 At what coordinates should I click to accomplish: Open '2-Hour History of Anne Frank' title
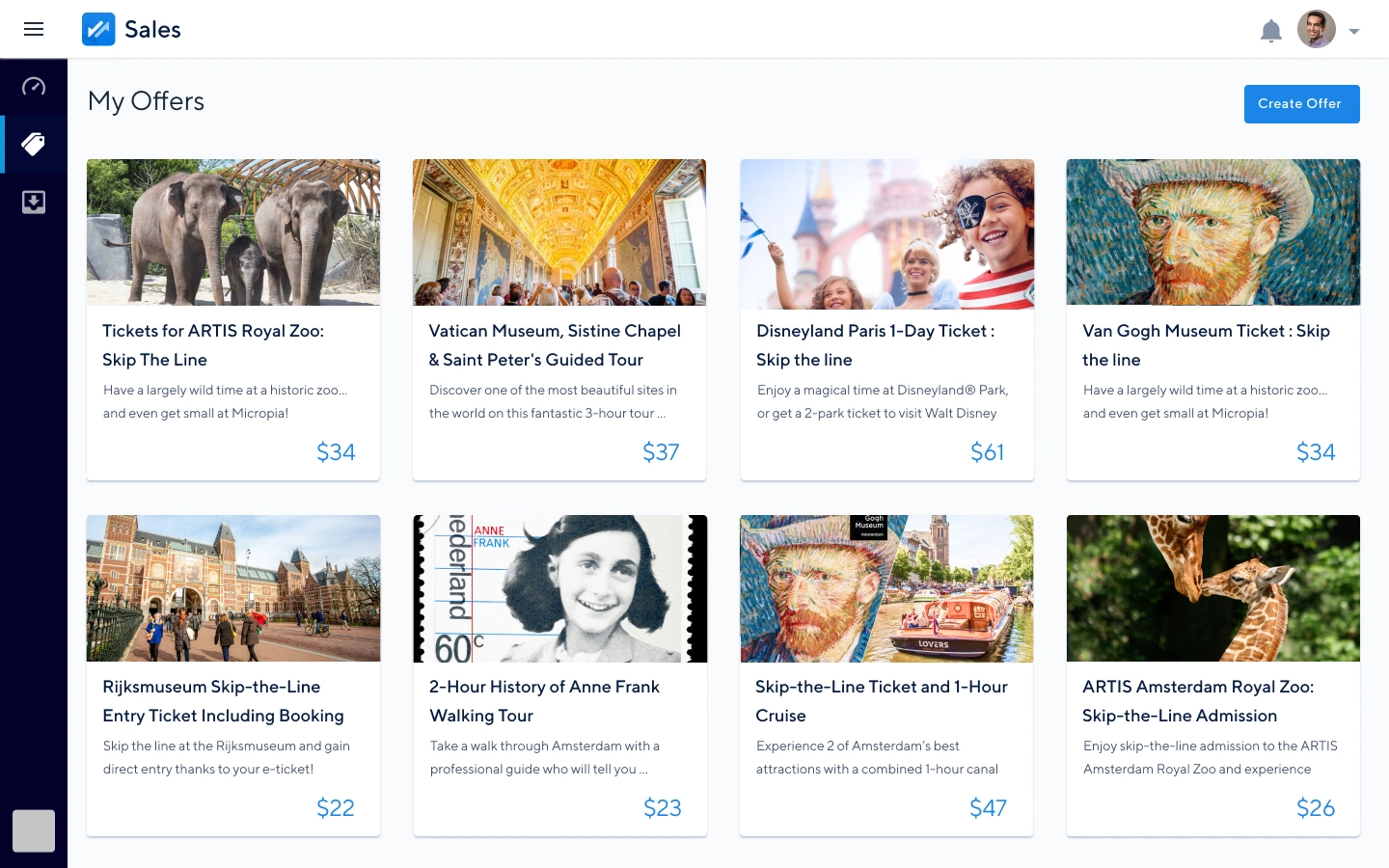pos(544,701)
